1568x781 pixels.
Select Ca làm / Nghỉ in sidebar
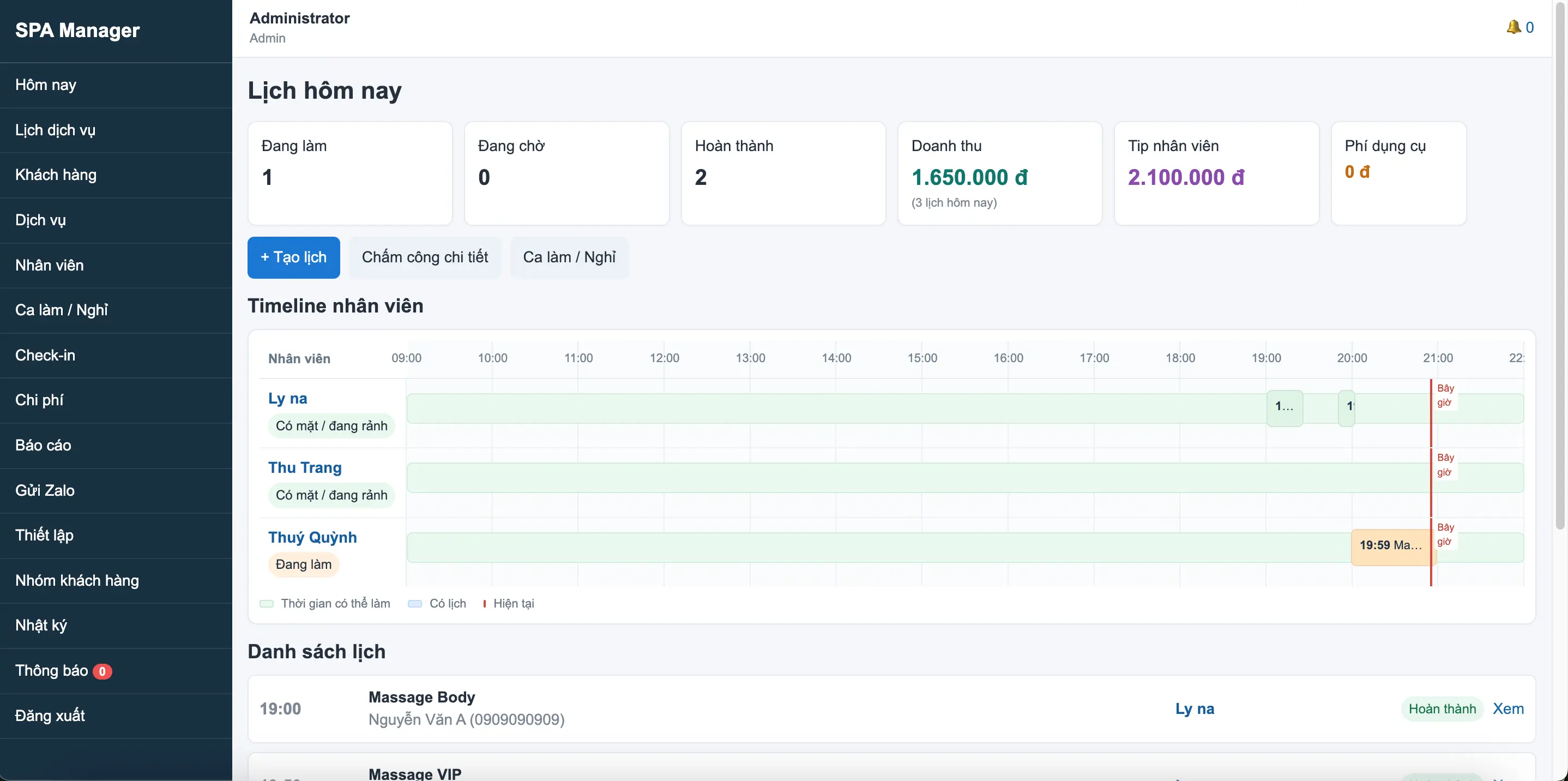click(116, 310)
